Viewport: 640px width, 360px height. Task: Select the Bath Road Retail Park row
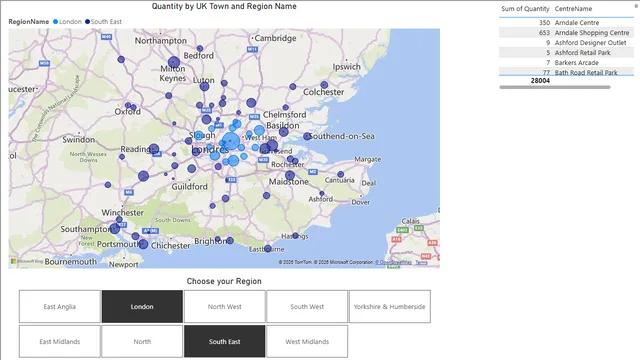(x=566, y=72)
